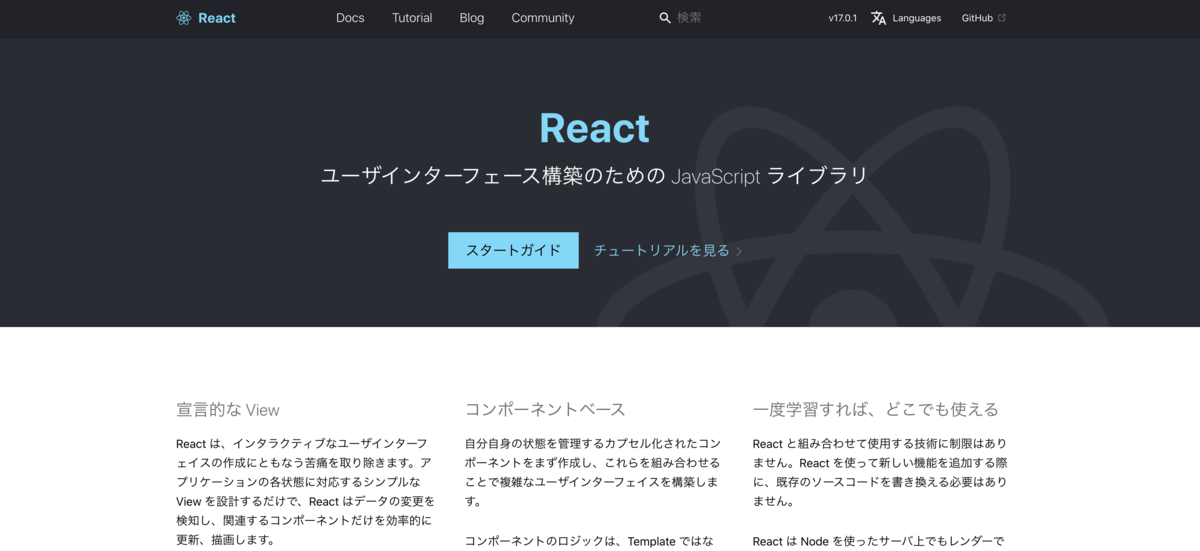Click the スタートガイド button
The image size is (1200, 551).
513,250
